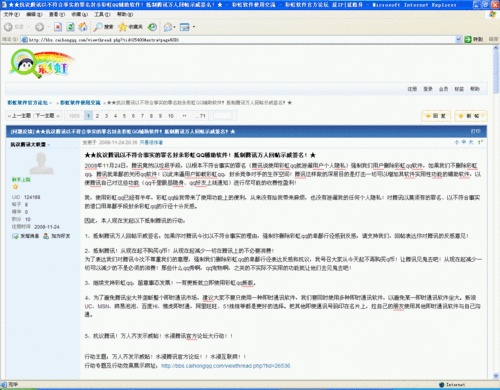The width and height of the screenshot is (500, 390).
Task: Click the Internet zone globe in status bar
Action: 442,385
